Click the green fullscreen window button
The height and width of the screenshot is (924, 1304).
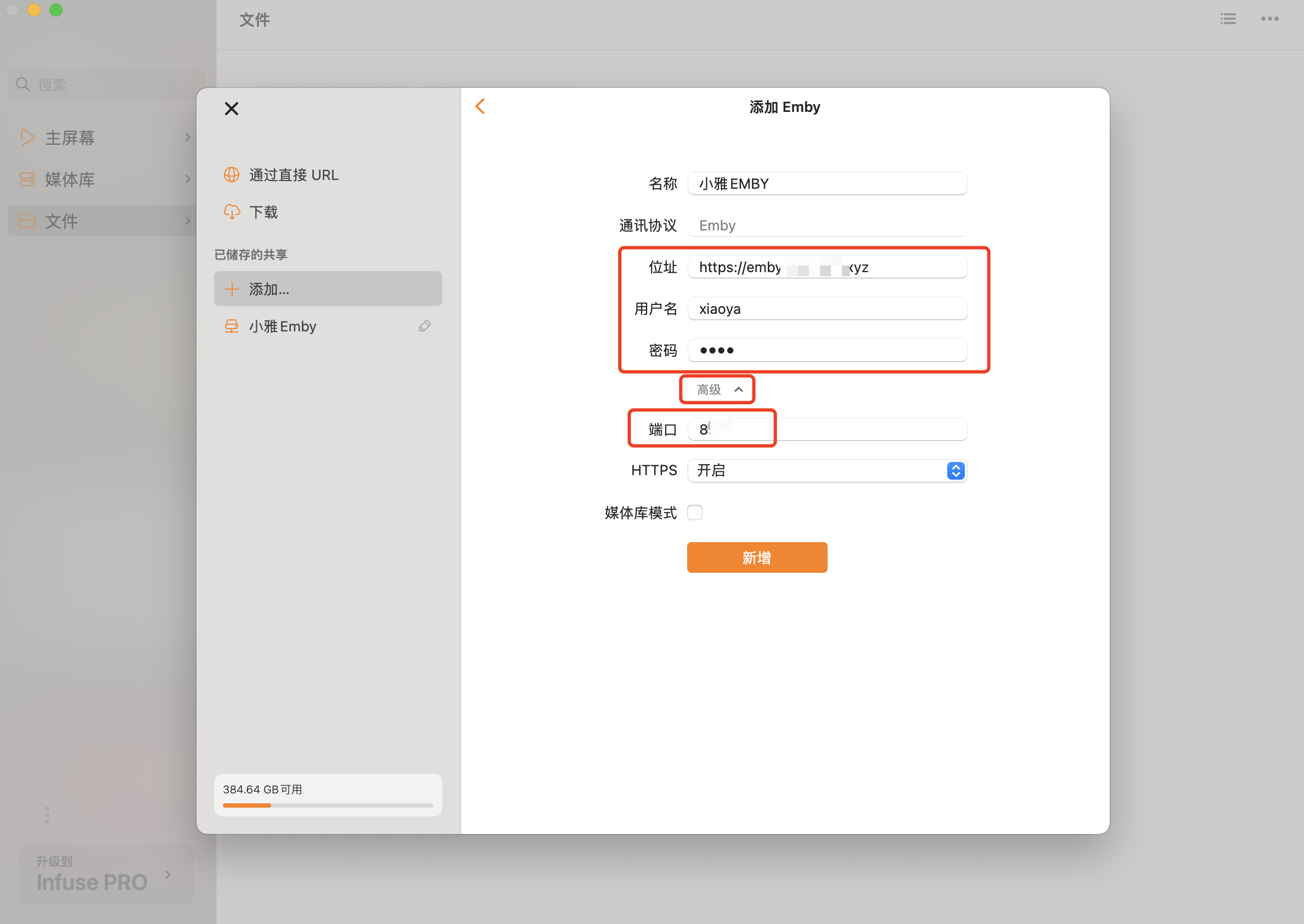[x=56, y=10]
